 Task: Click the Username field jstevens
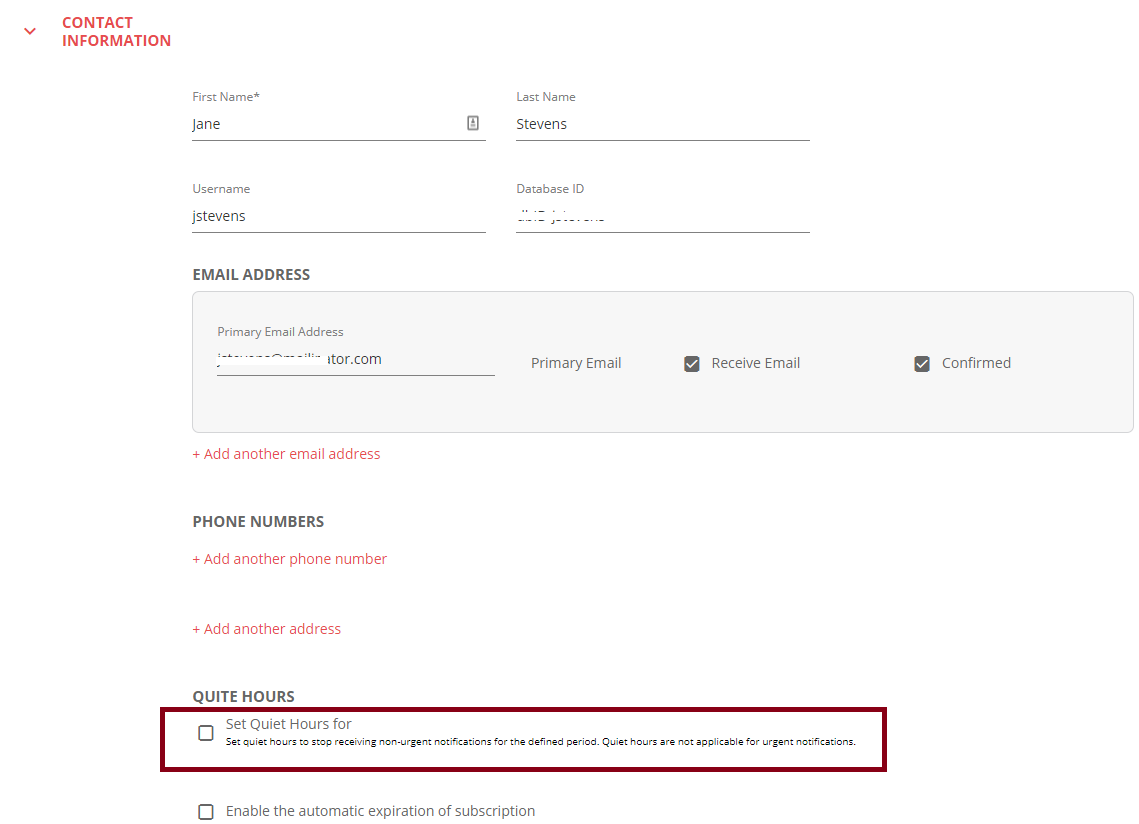339,216
